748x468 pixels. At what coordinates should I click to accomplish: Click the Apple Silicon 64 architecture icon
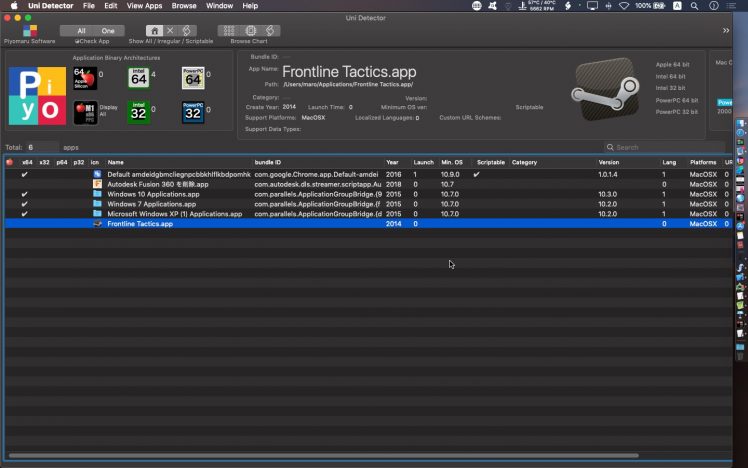(x=85, y=79)
